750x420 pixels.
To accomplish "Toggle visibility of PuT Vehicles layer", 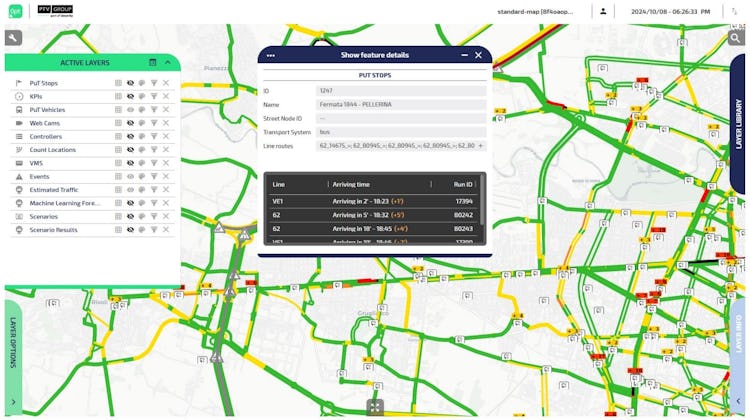I will tap(130, 110).
